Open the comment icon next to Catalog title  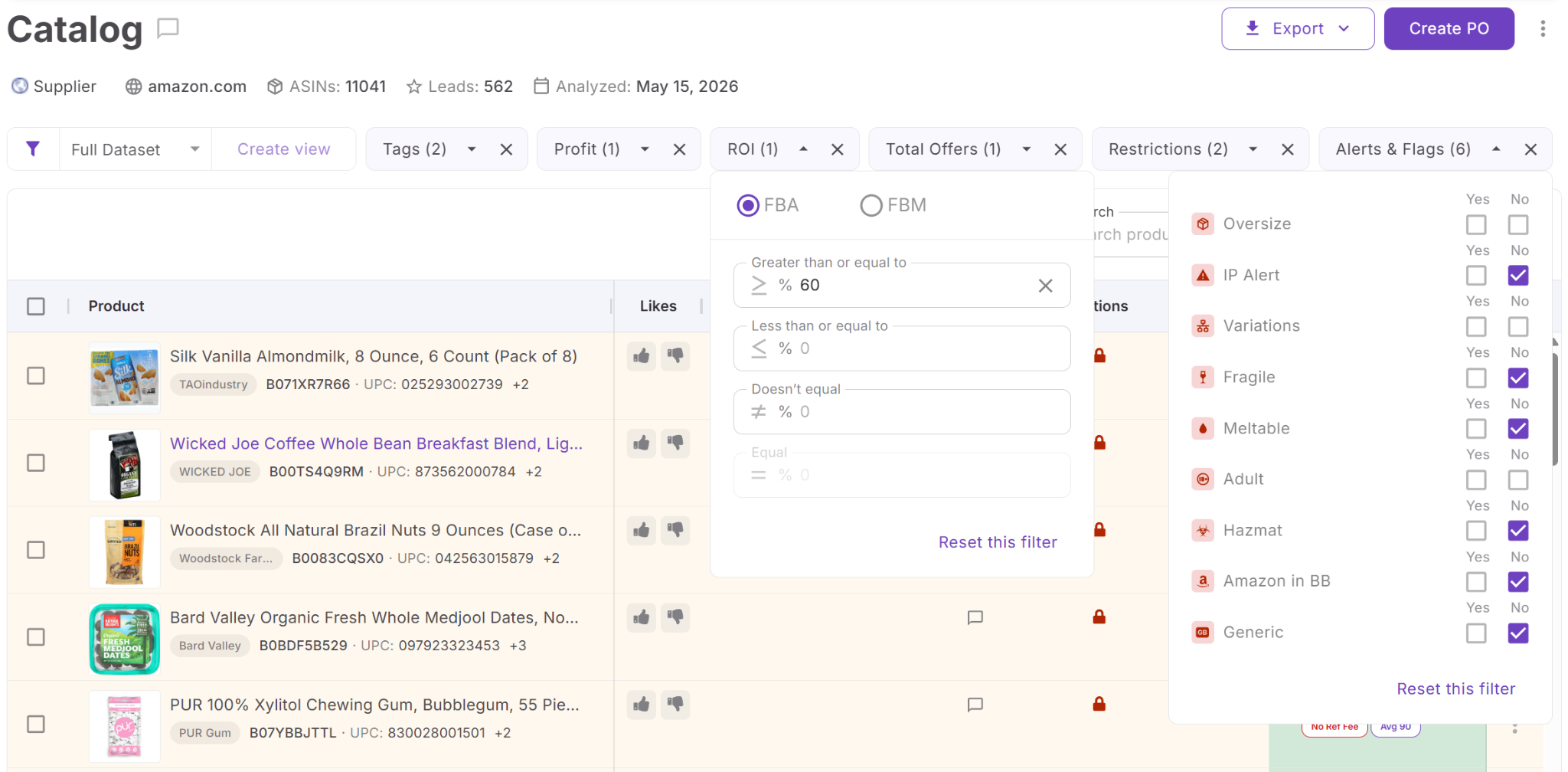coord(168,28)
